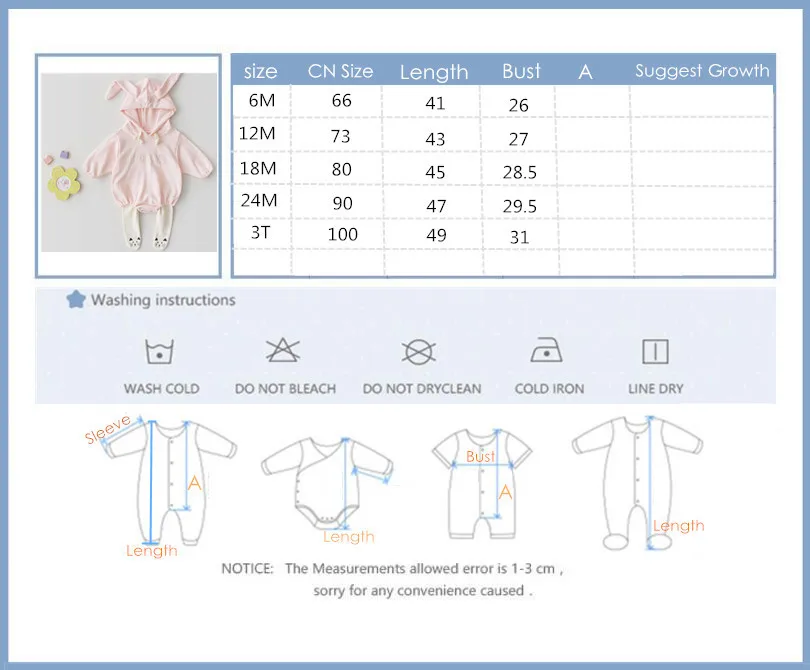Click CN Size value '100'

342,235
